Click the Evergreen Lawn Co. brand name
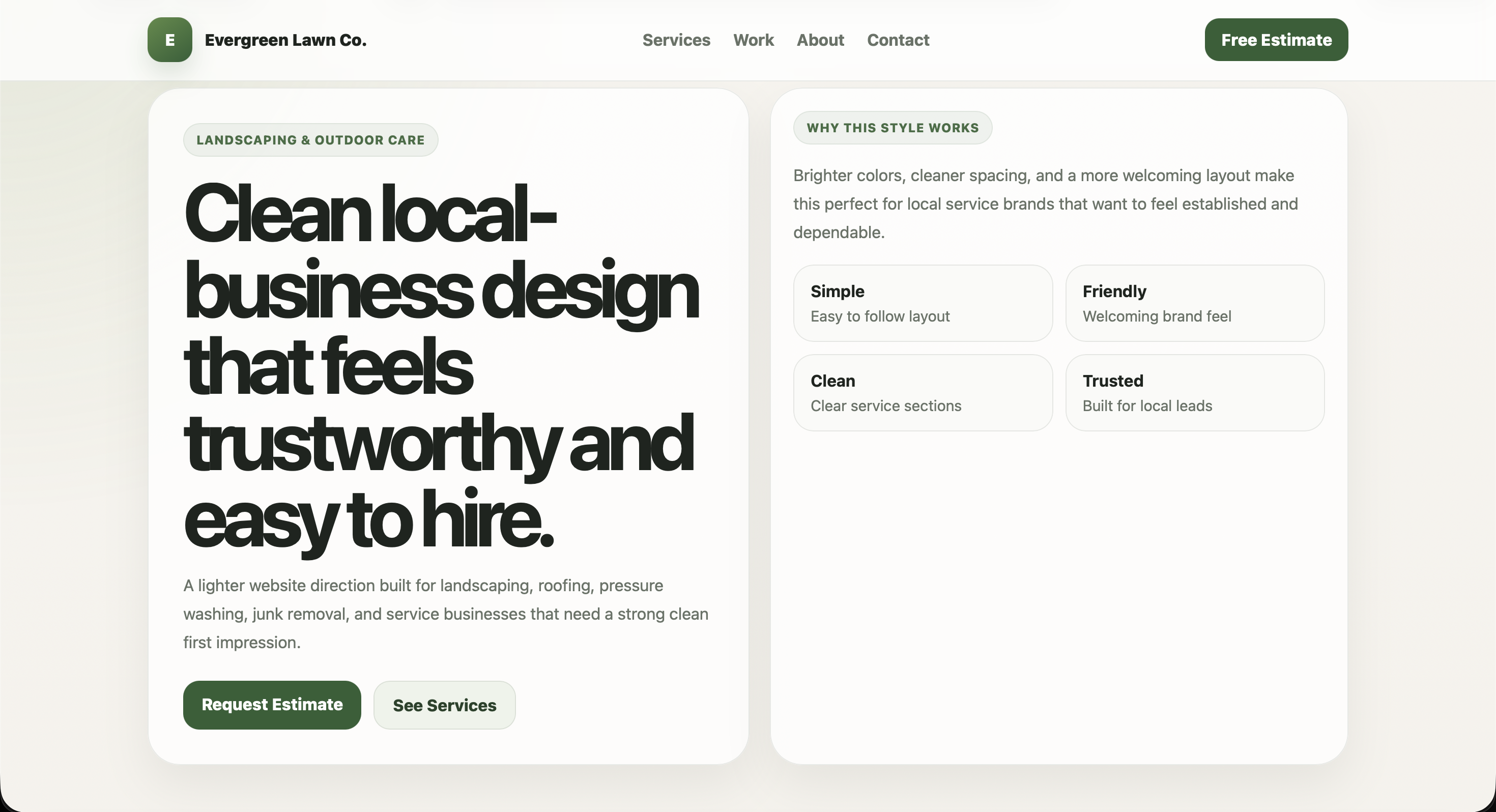This screenshot has width=1496, height=812. [285, 40]
